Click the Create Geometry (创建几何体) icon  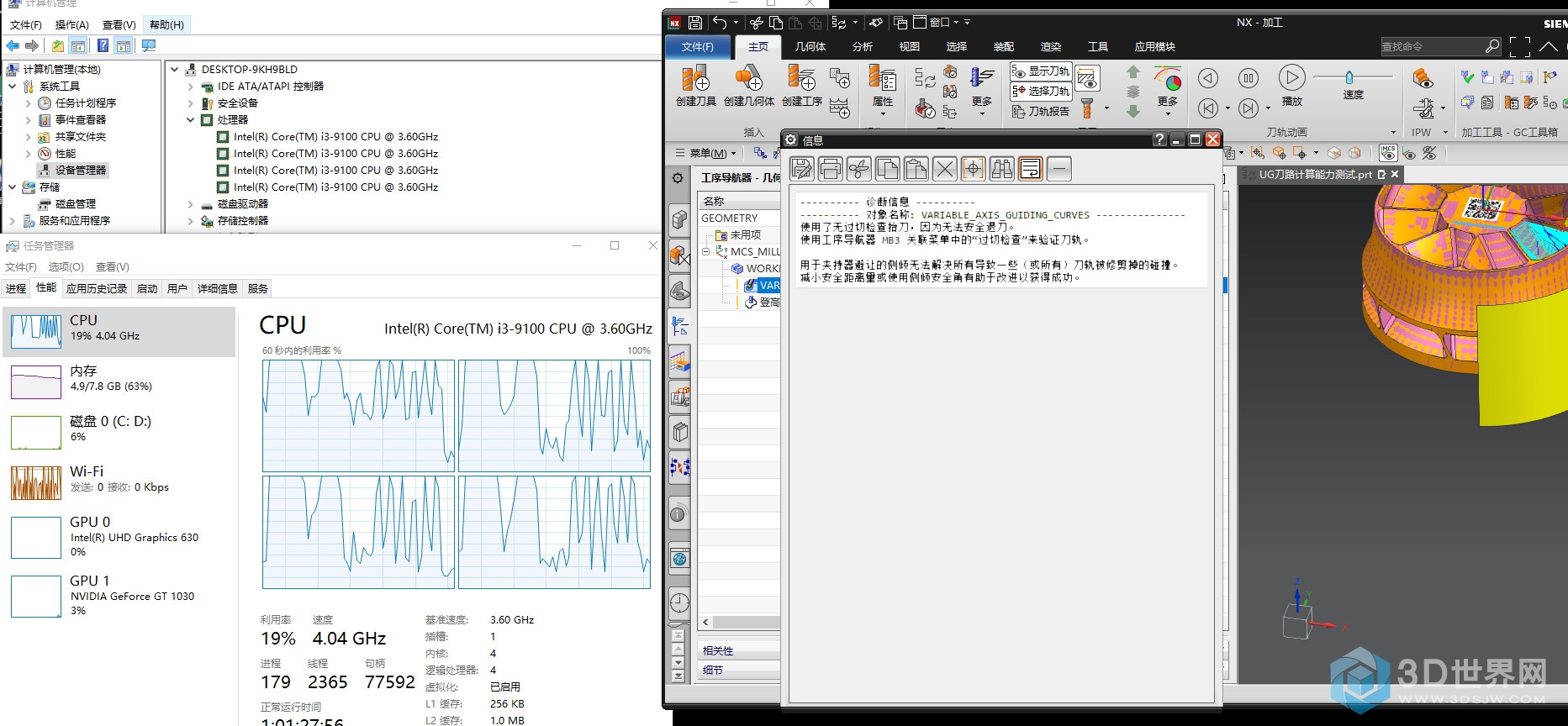[x=748, y=80]
